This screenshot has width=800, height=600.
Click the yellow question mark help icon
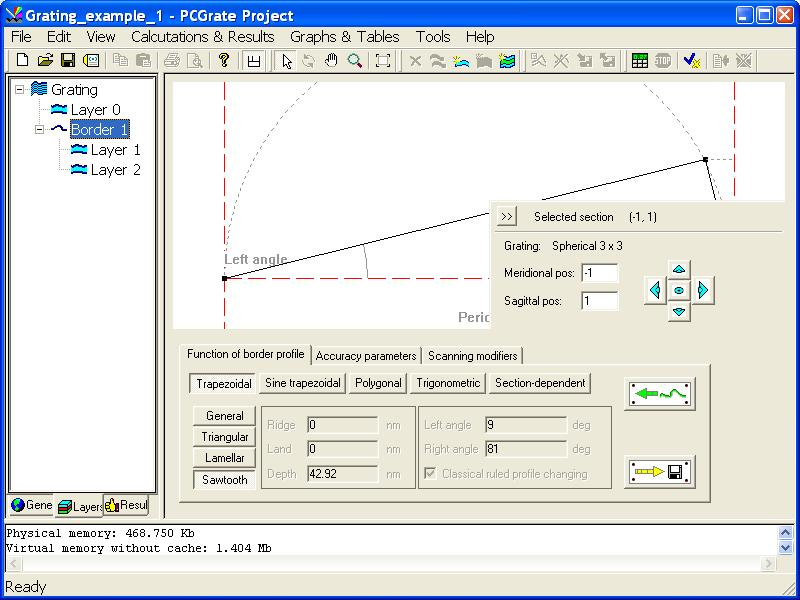224,61
